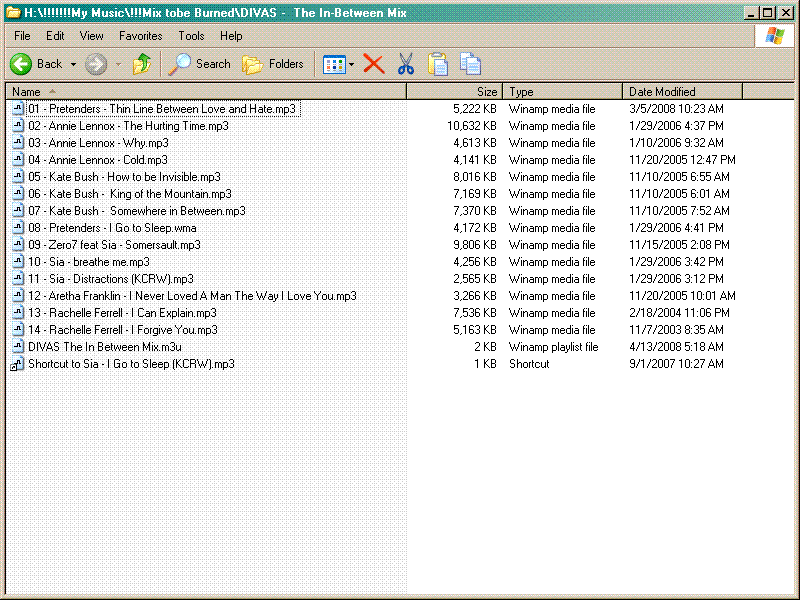The image size is (800, 600).
Task: Sort by the Date Modified column header
Action: click(682, 92)
